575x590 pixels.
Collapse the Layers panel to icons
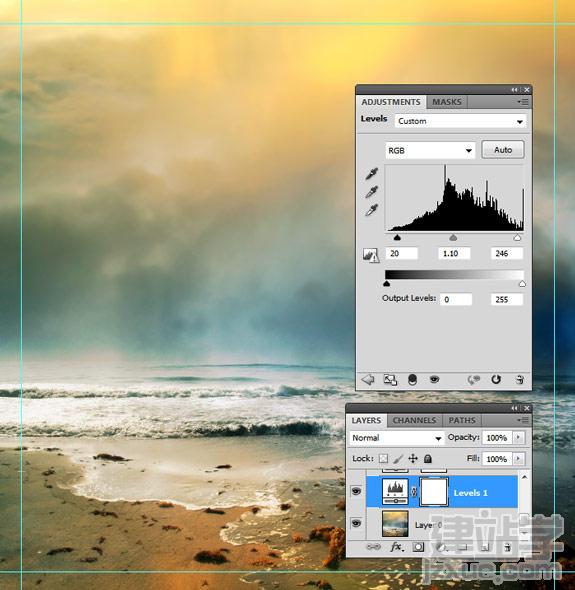pyautogui.click(x=514, y=408)
